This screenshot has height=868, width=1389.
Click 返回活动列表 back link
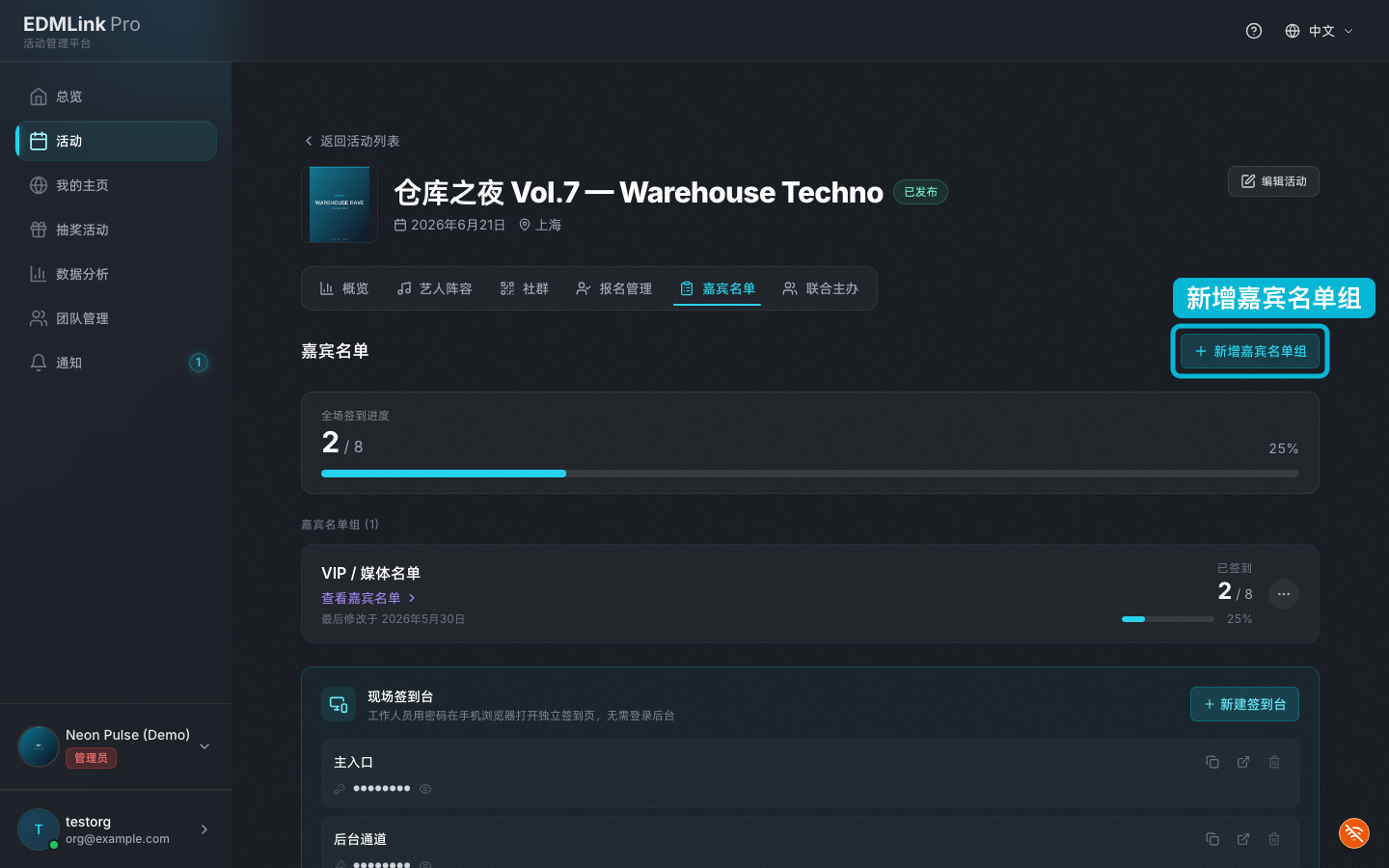tap(351, 141)
